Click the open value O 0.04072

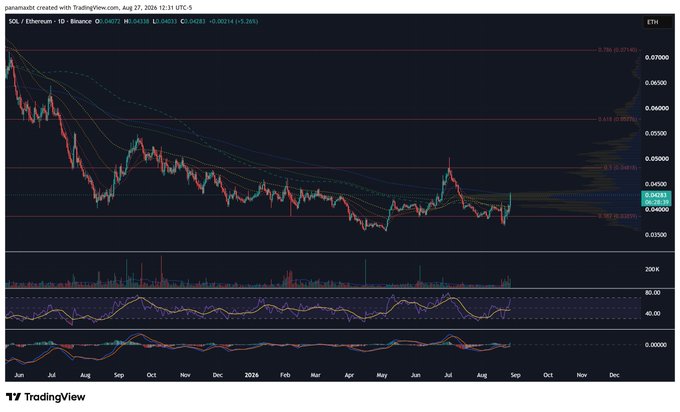point(108,21)
